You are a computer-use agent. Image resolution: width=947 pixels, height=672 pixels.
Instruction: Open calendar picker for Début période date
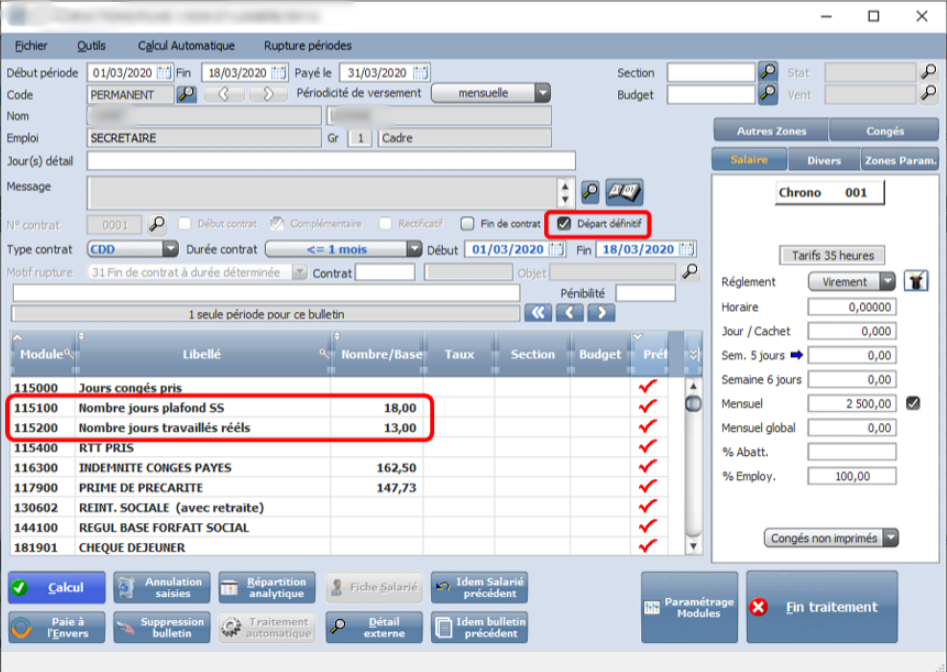tap(164, 73)
